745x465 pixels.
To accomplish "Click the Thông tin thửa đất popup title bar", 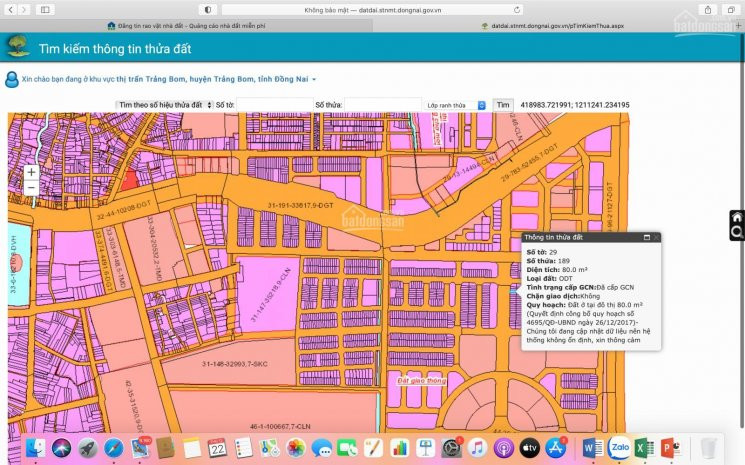I will click(x=591, y=237).
